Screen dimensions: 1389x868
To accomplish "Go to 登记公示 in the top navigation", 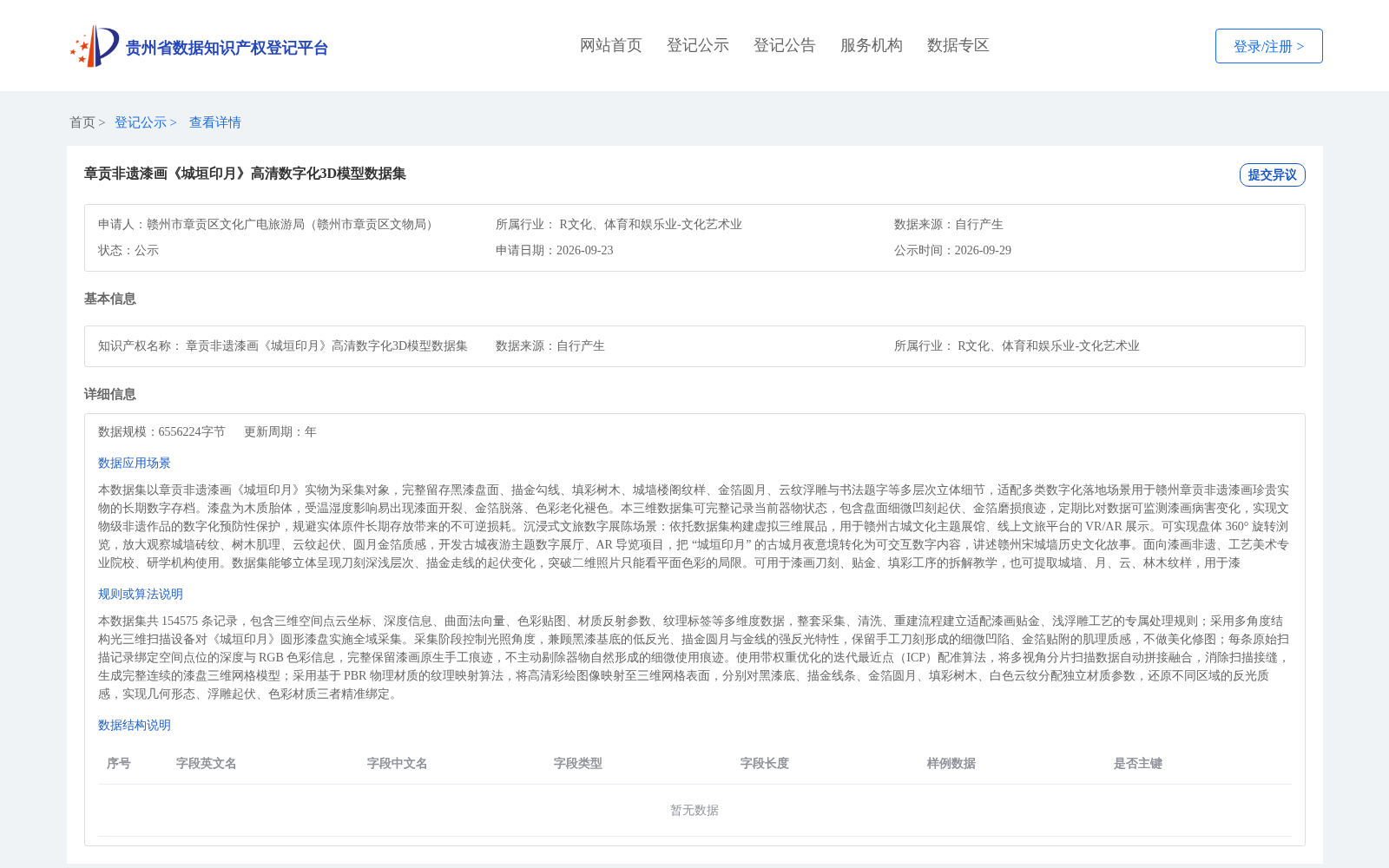I will (698, 45).
